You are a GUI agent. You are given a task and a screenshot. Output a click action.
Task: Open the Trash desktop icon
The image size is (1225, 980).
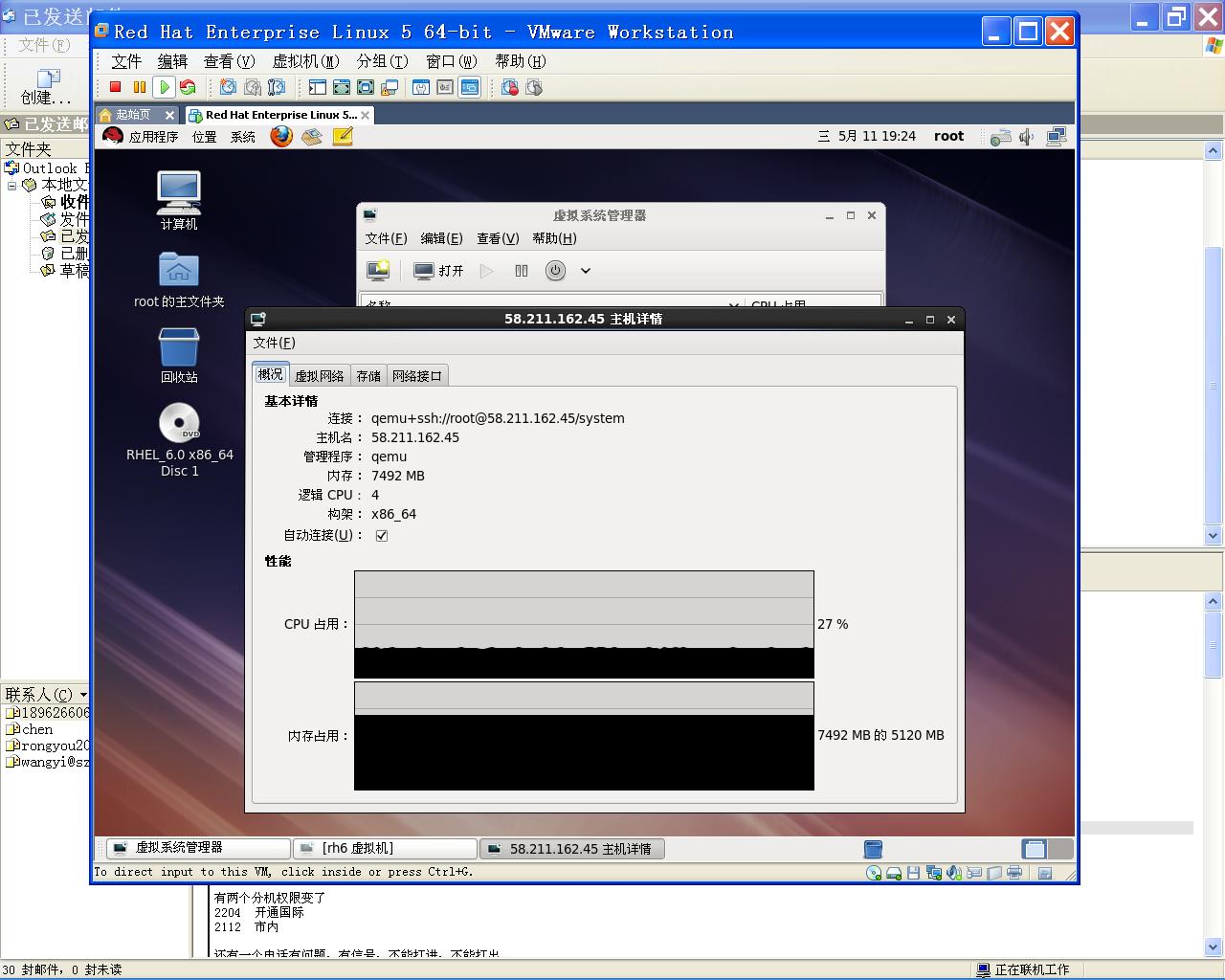179,355
